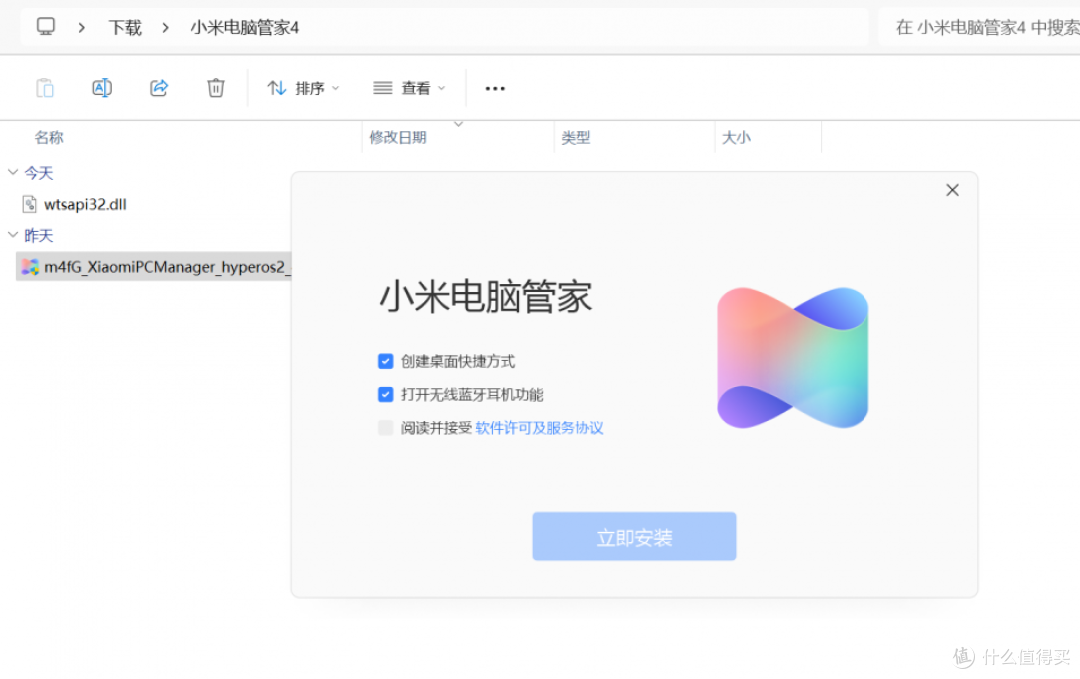Image resolution: width=1080 pixels, height=679 pixels.
Task: Open the 排序 sort dropdown
Action: (x=303, y=88)
